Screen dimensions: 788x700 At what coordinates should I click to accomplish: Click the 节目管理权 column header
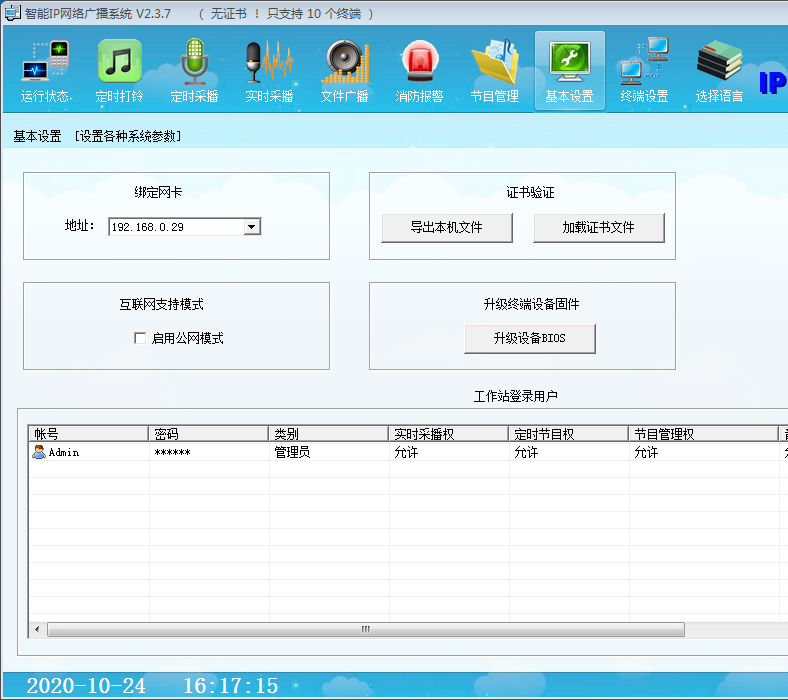pyautogui.click(x=704, y=434)
